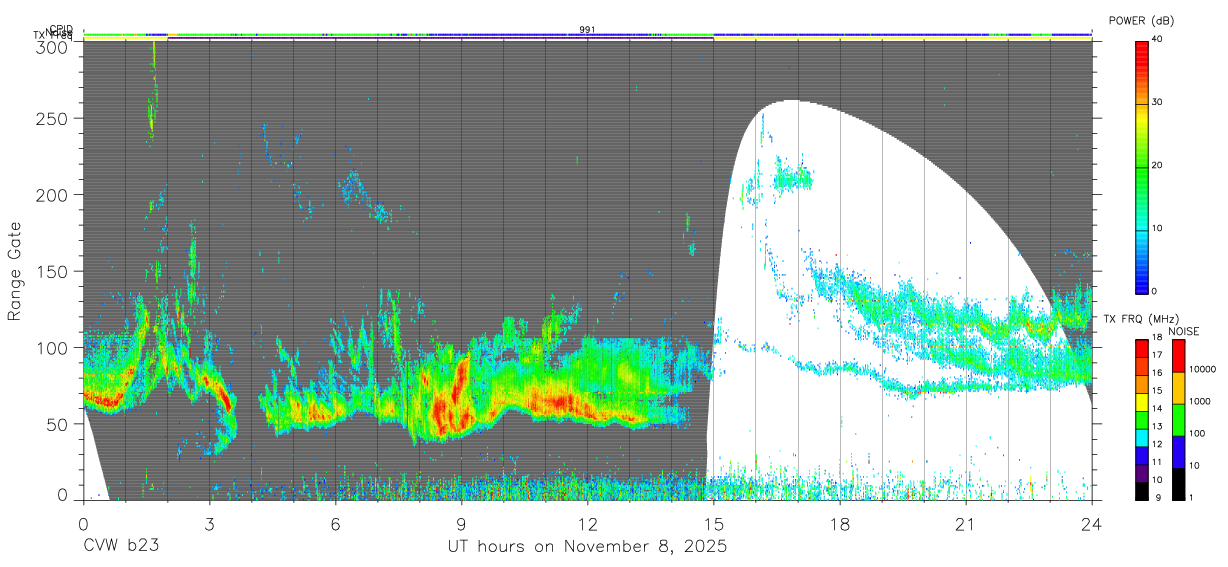Click the 40 label on POWER color bar

pos(1155,39)
